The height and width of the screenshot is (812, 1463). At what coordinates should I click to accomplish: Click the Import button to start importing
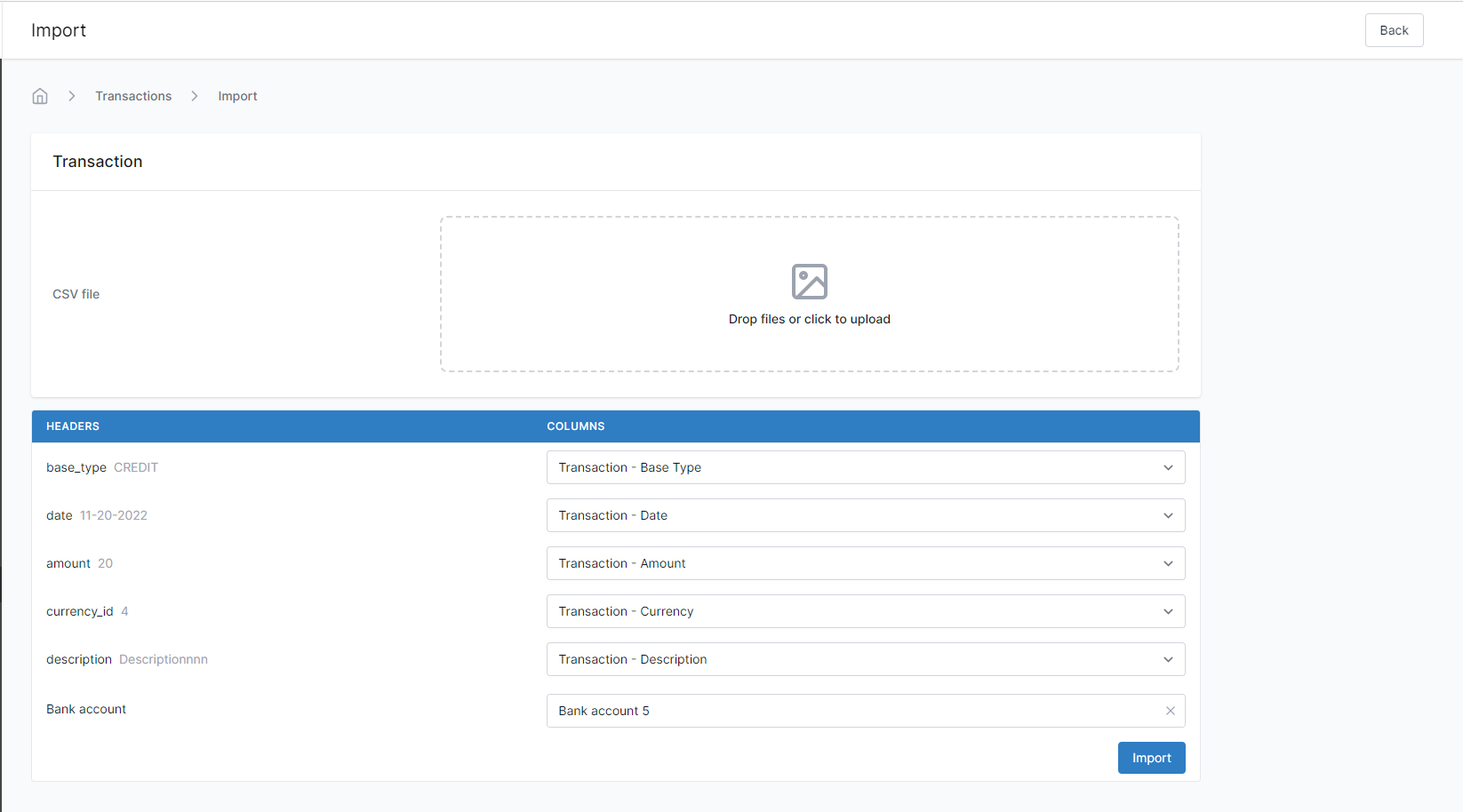(x=1151, y=757)
